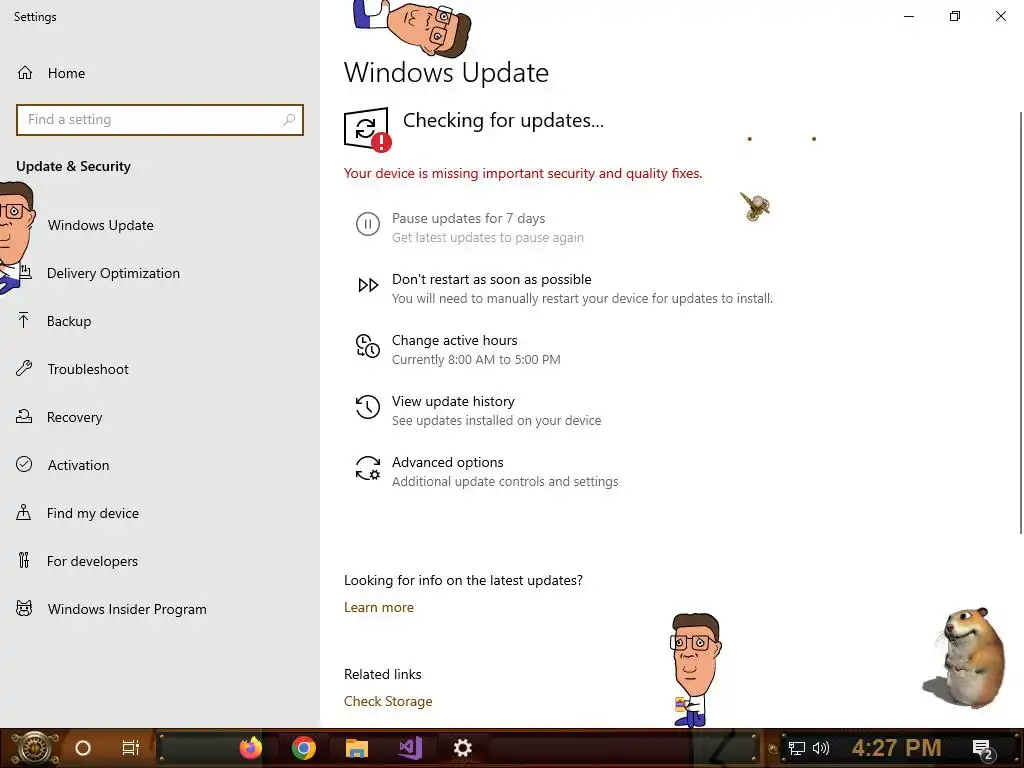Click the Backup arrow icon
Viewport: 1024px width, 768px height.
(x=24, y=321)
